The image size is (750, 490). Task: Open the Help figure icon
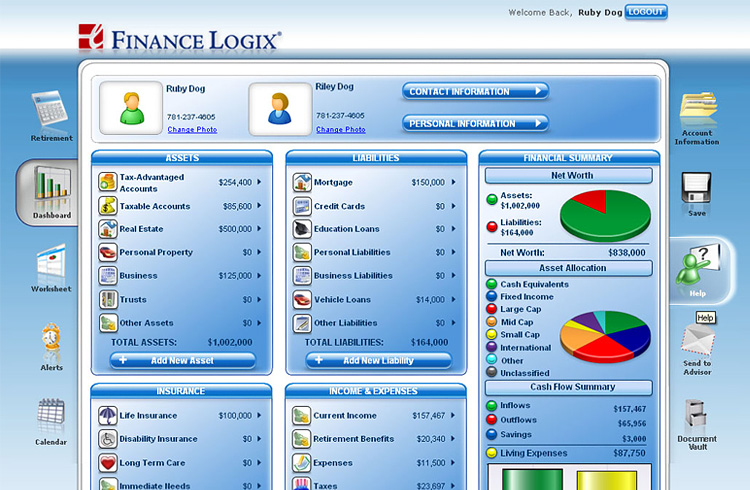(x=696, y=264)
